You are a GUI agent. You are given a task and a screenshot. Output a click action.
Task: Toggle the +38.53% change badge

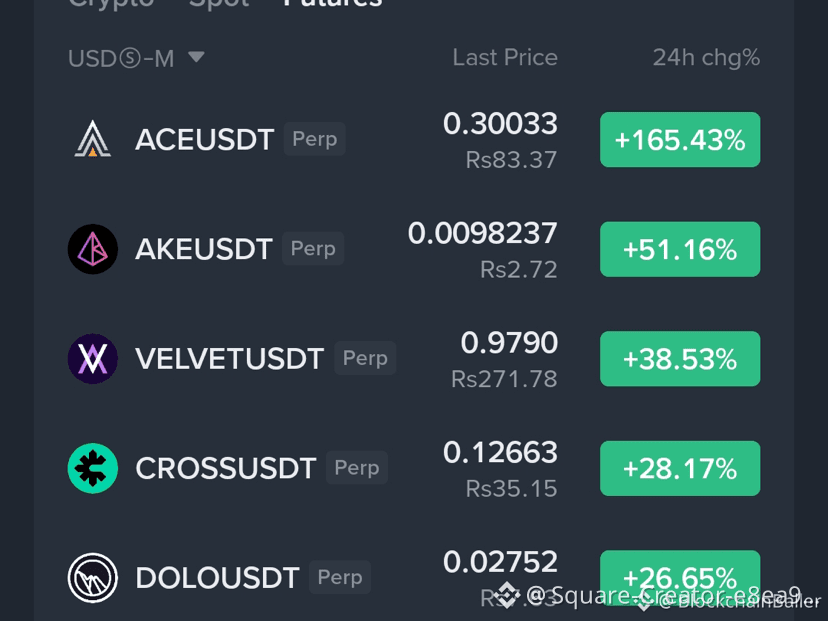pyautogui.click(x=680, y=359)
